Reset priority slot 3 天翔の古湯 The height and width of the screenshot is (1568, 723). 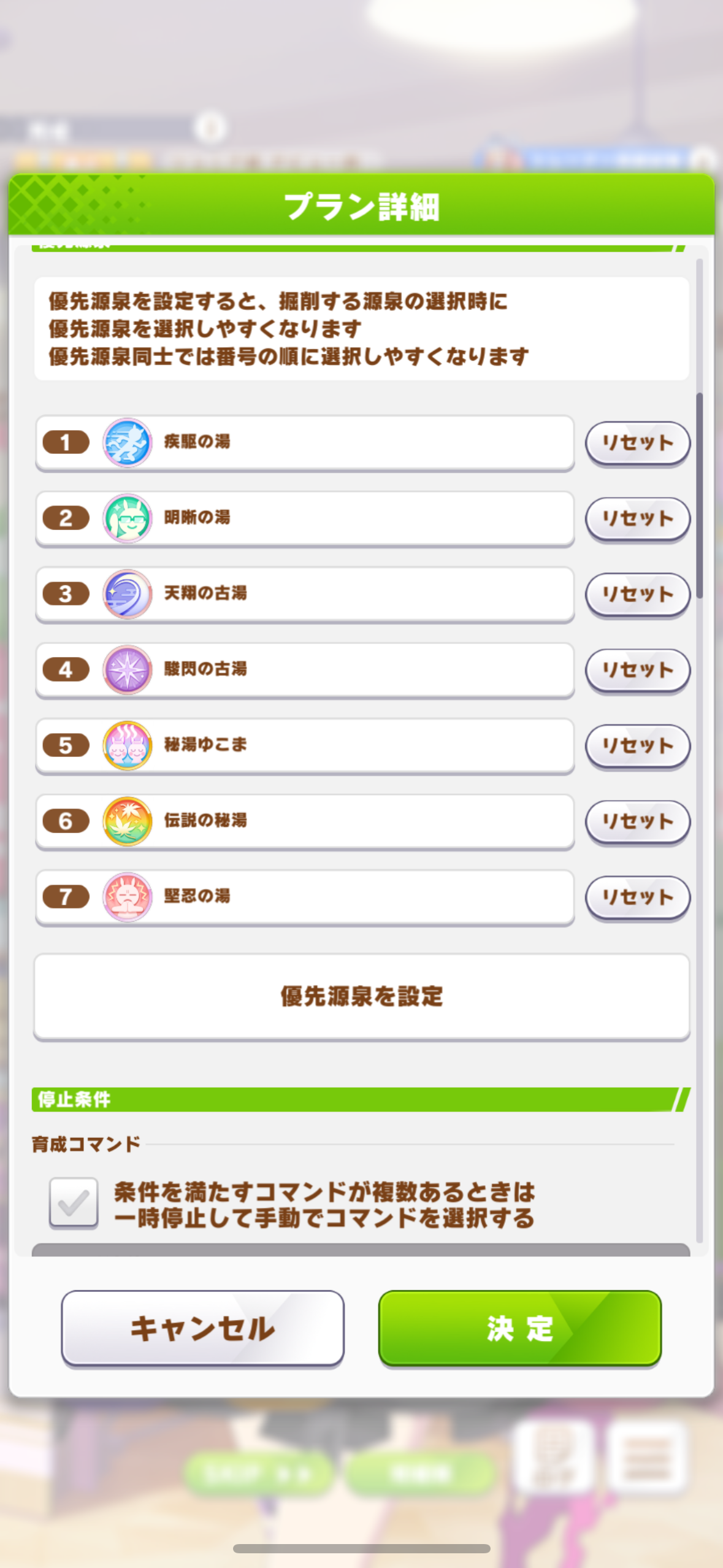coord(637,594)
